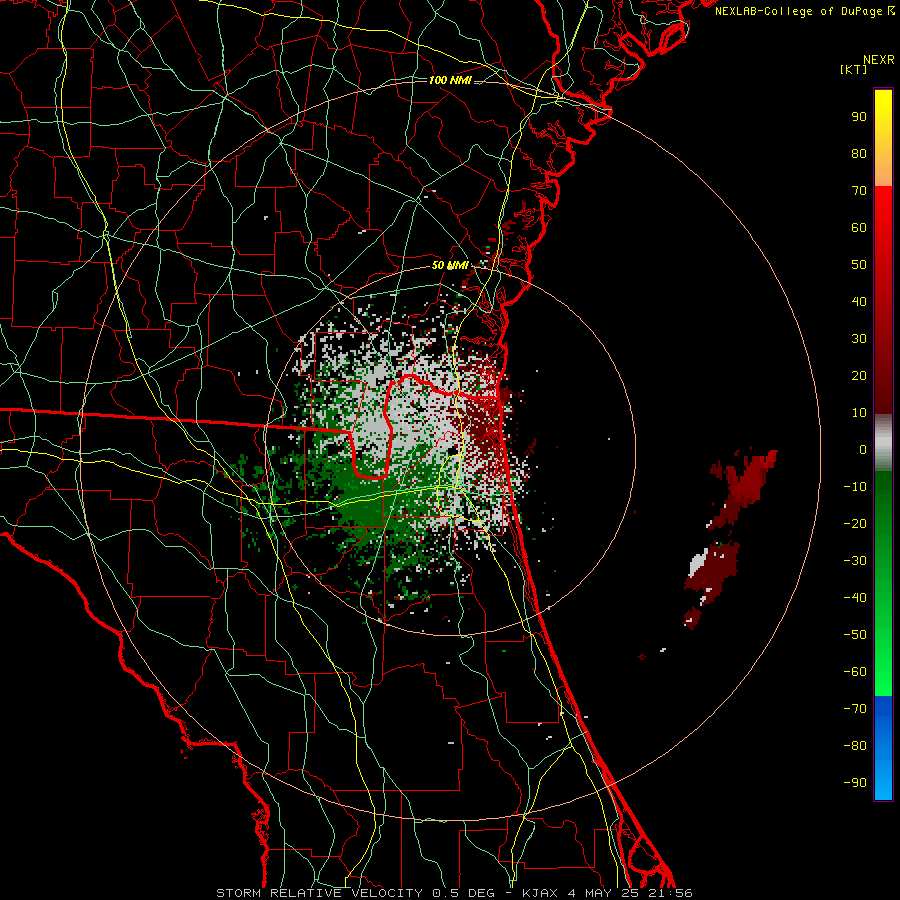Click the gray zero-velocity color bar segment

click(883, 443)
